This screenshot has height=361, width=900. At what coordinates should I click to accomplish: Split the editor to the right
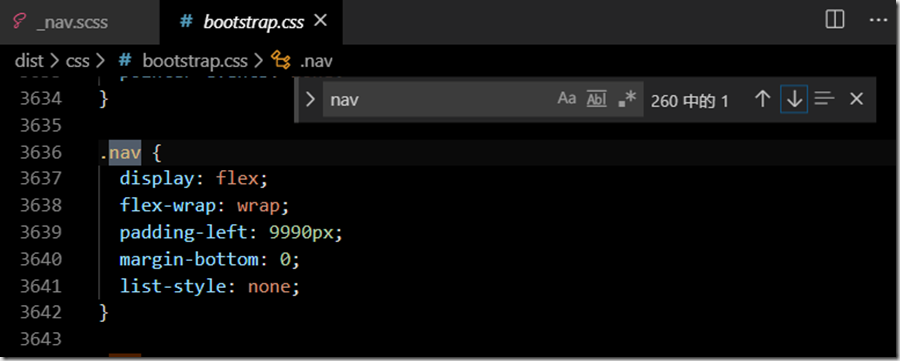[835, 20]
